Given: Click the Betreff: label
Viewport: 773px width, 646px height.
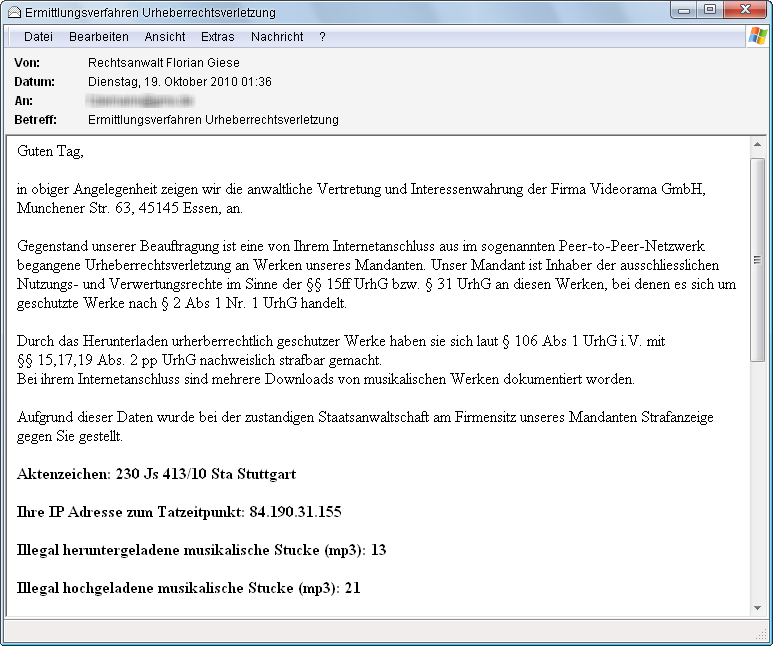Looking at the screenshot, I should [35, 120].
